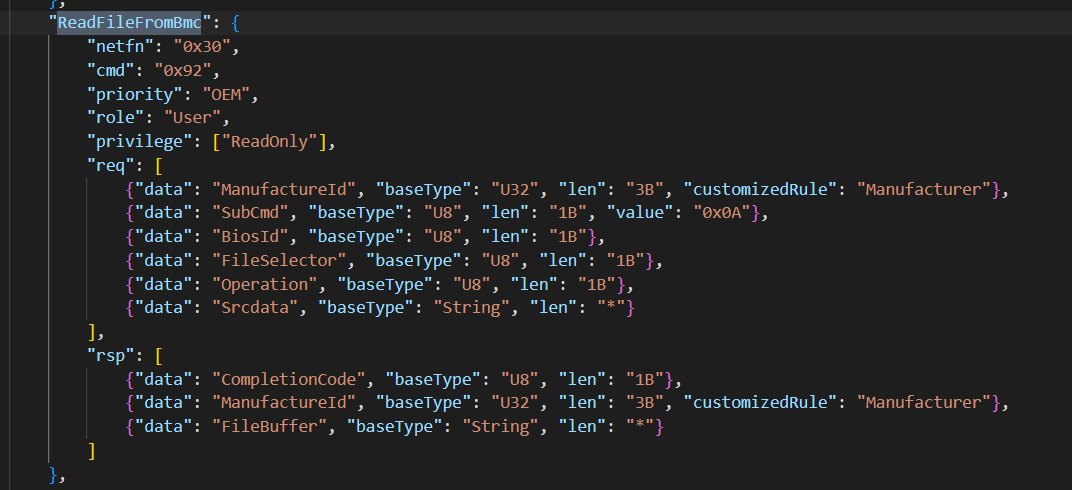Click the "0x0A" value string
The image size is (1072, 490).
pos(704,214)
